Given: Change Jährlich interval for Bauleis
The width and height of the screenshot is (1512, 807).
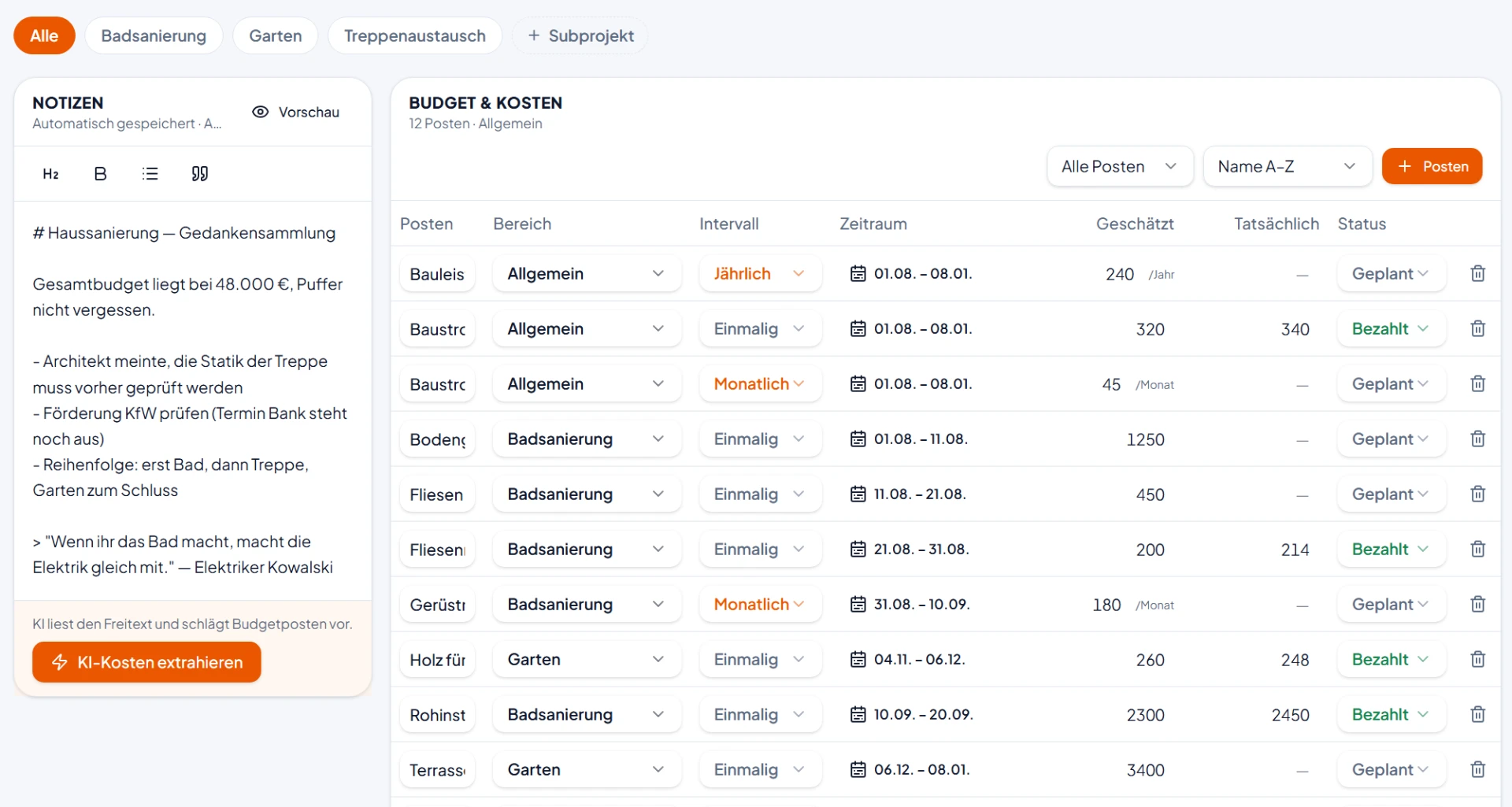Looking at the screenshot, I should tap(760, 273).
